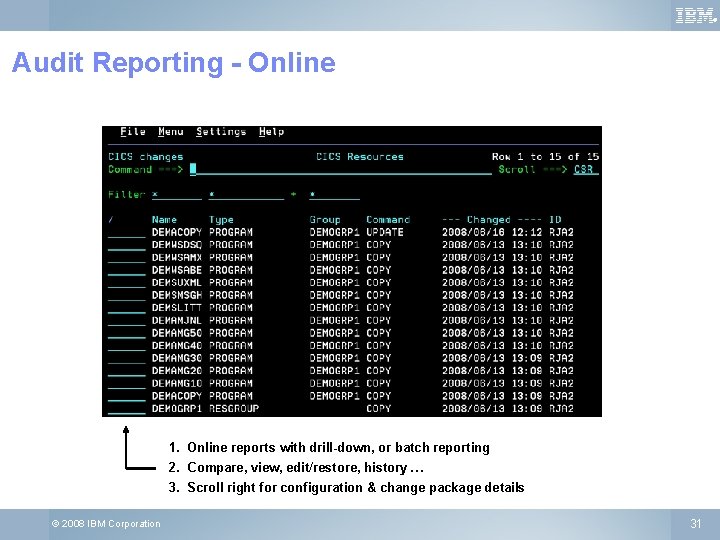The image size is (720, 540).
Task: Click the Type column header
Action: [221, 220]
